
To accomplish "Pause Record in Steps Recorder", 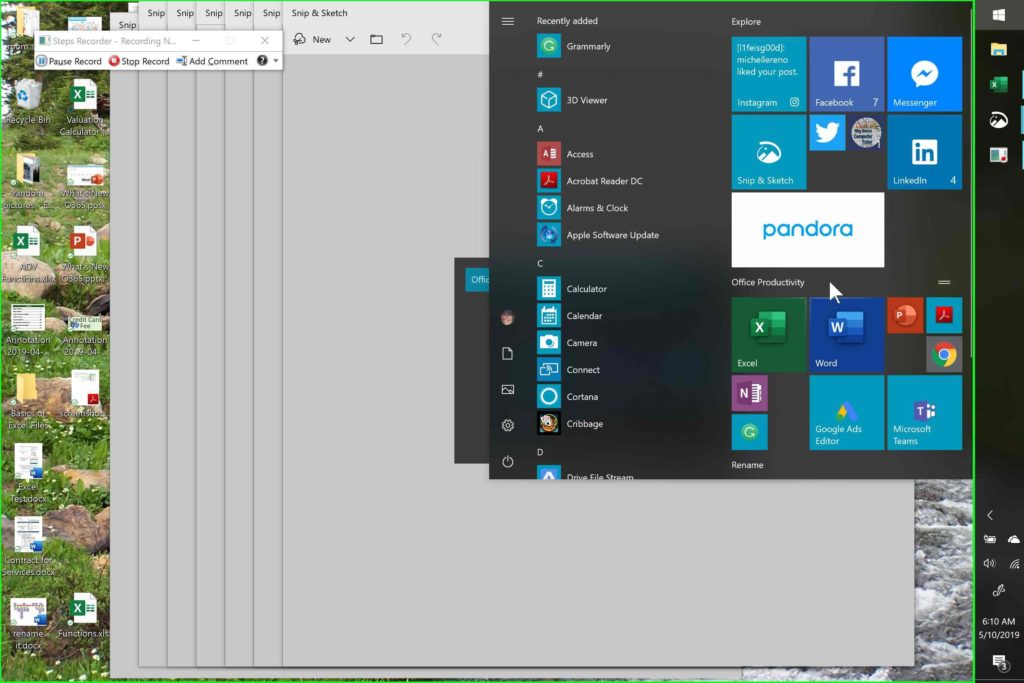I will [x=69, y=61].
